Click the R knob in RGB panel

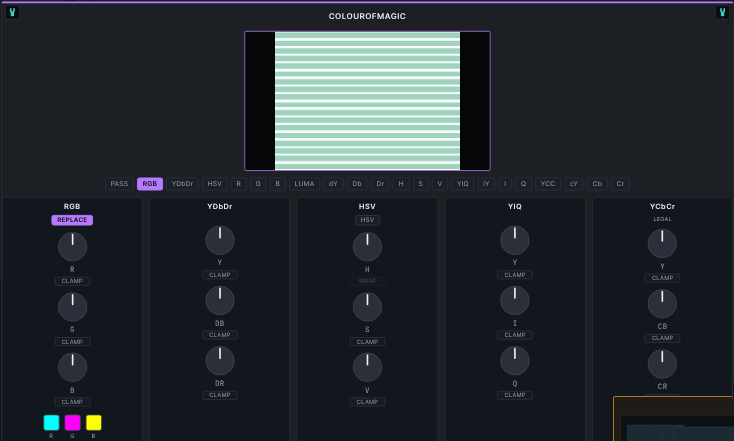tap(73, 247)
